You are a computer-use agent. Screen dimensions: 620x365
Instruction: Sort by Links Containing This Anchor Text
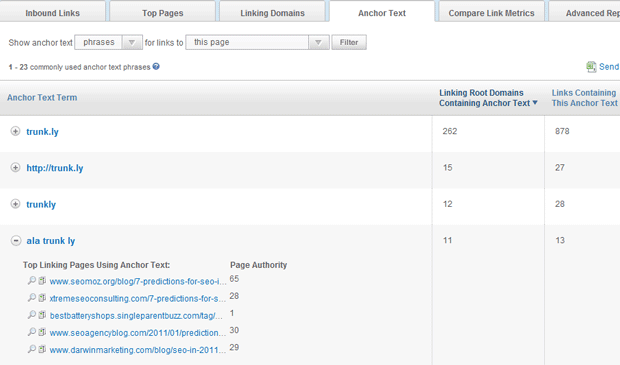coord(584,98)
